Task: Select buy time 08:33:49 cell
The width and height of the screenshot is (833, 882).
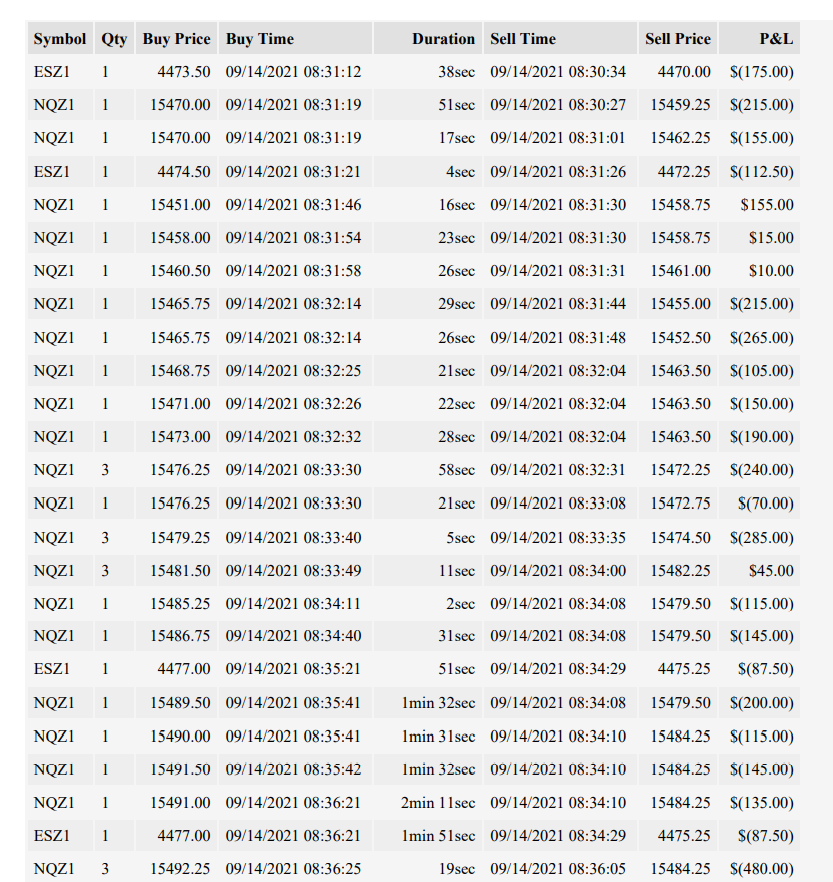Action: tap(295, 570)
